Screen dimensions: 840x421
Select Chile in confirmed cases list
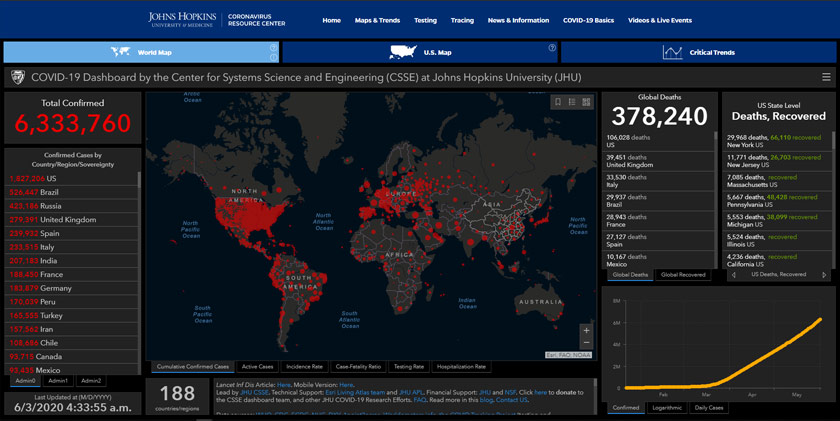tap(71, 343)
